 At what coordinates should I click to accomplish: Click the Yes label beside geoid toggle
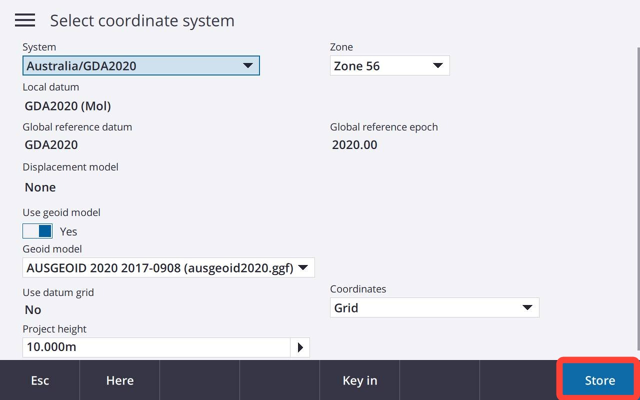coord(69,231)
